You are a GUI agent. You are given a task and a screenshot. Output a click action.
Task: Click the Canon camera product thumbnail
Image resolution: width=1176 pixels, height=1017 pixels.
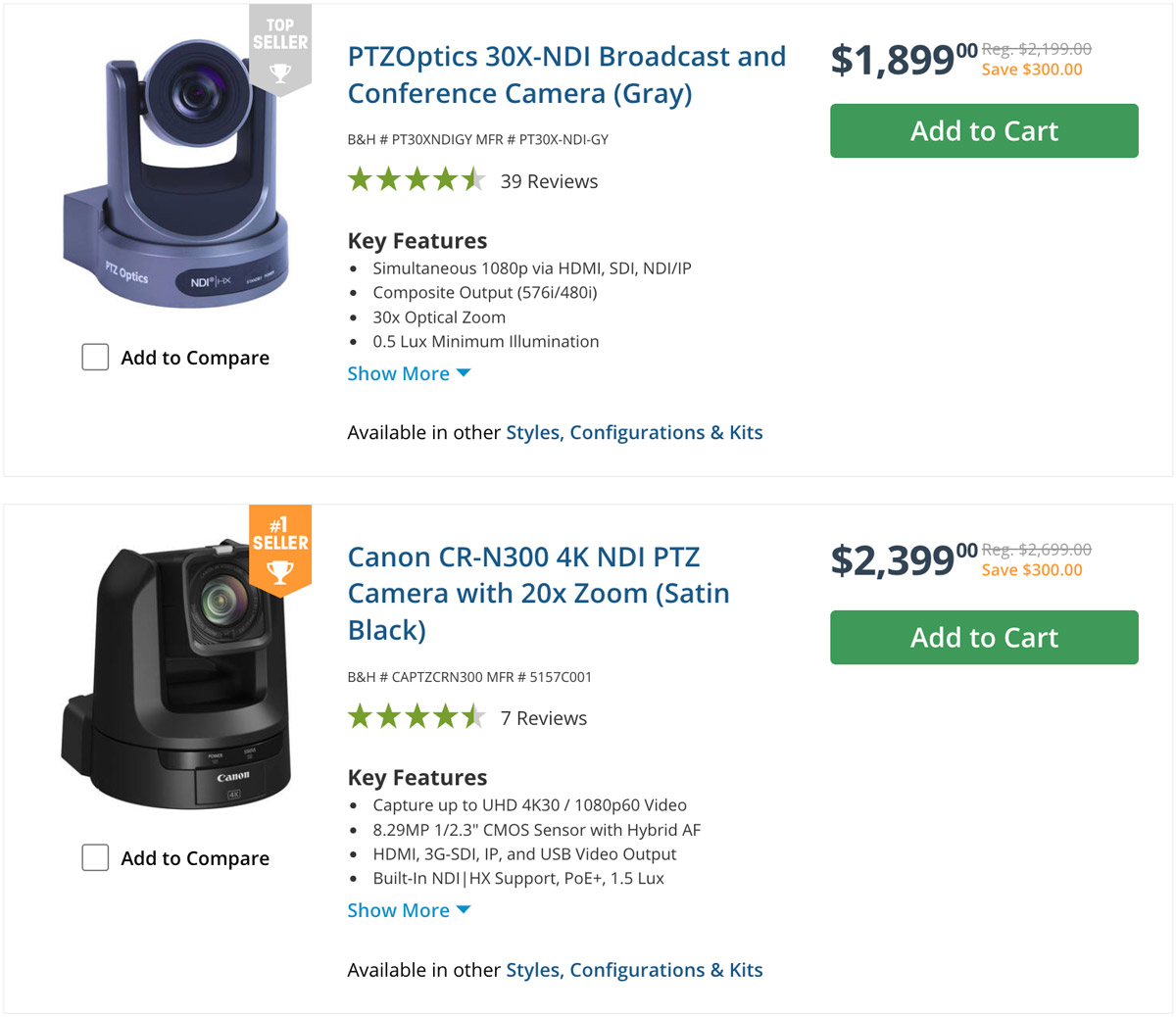pos(176,676)
